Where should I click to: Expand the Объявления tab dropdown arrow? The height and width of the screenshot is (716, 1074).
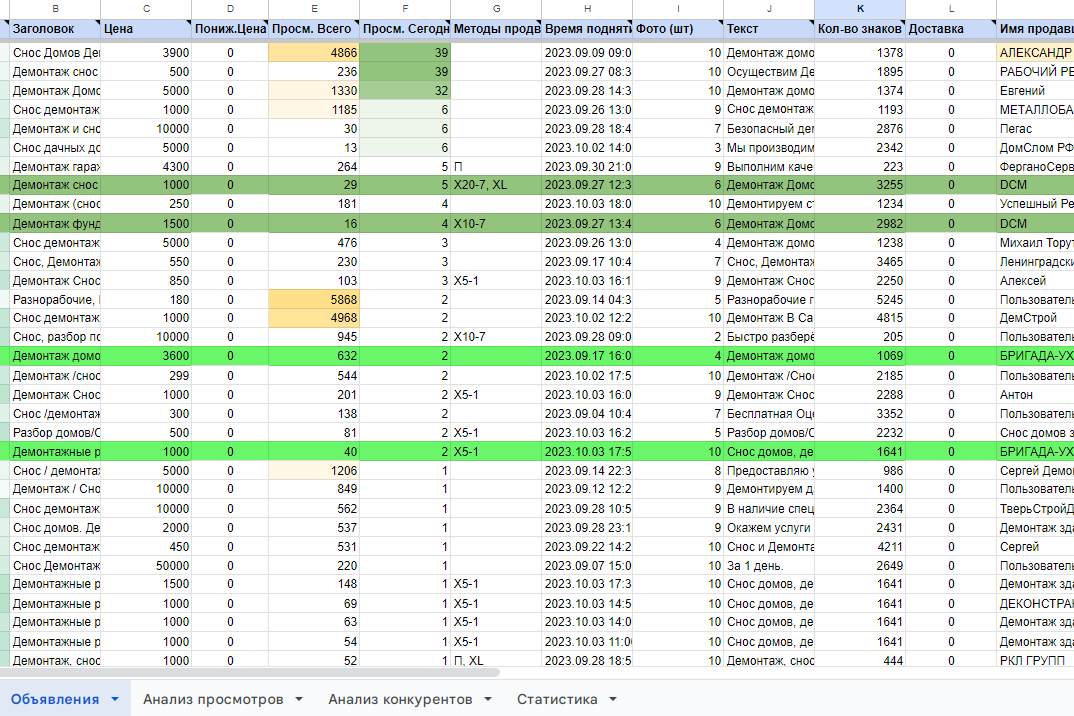tap(115, 699)
